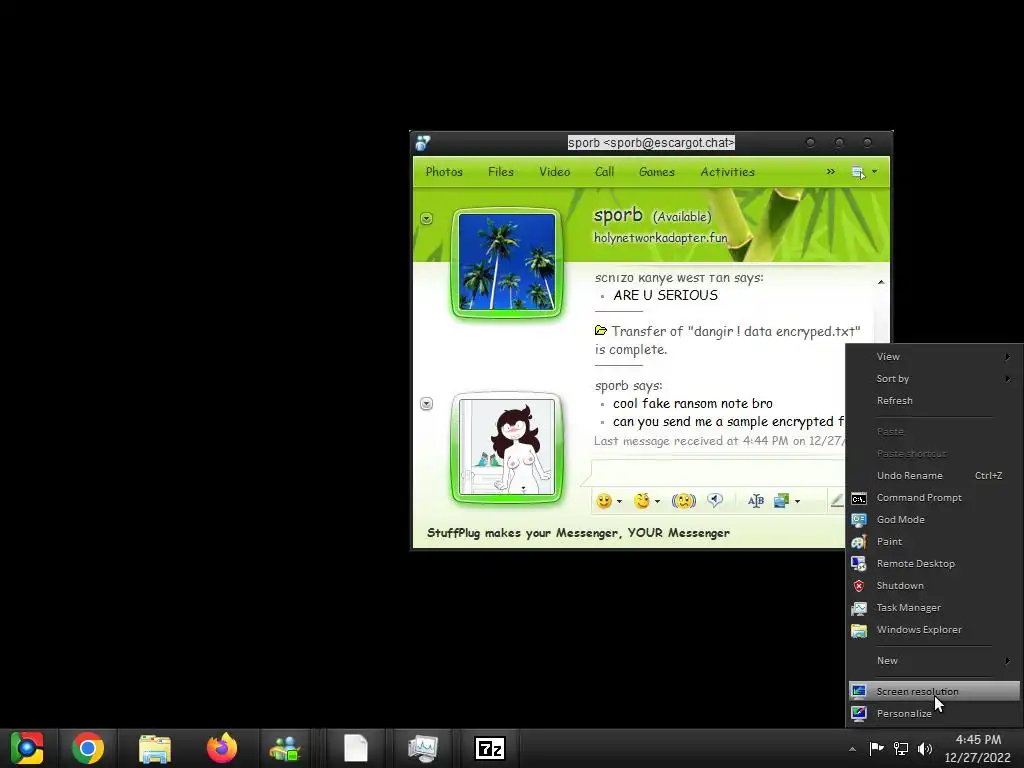
Task: Click the Personalize icon
Action: point(859,714)
